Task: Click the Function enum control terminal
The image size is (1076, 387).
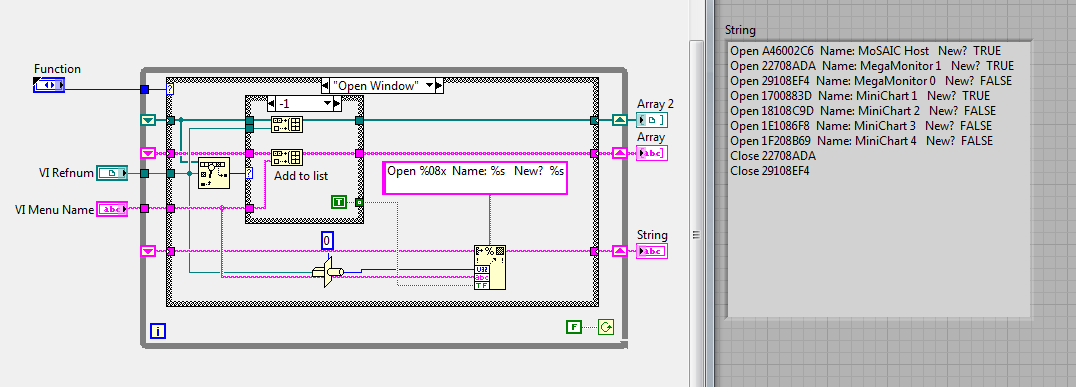Action: click(x=49, y=85)
